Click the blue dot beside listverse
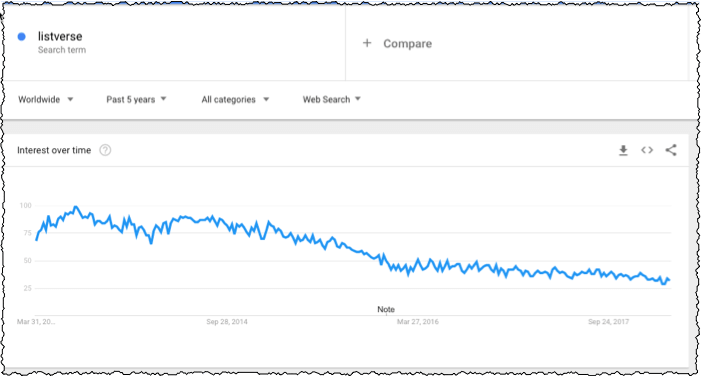 [21, 37]
